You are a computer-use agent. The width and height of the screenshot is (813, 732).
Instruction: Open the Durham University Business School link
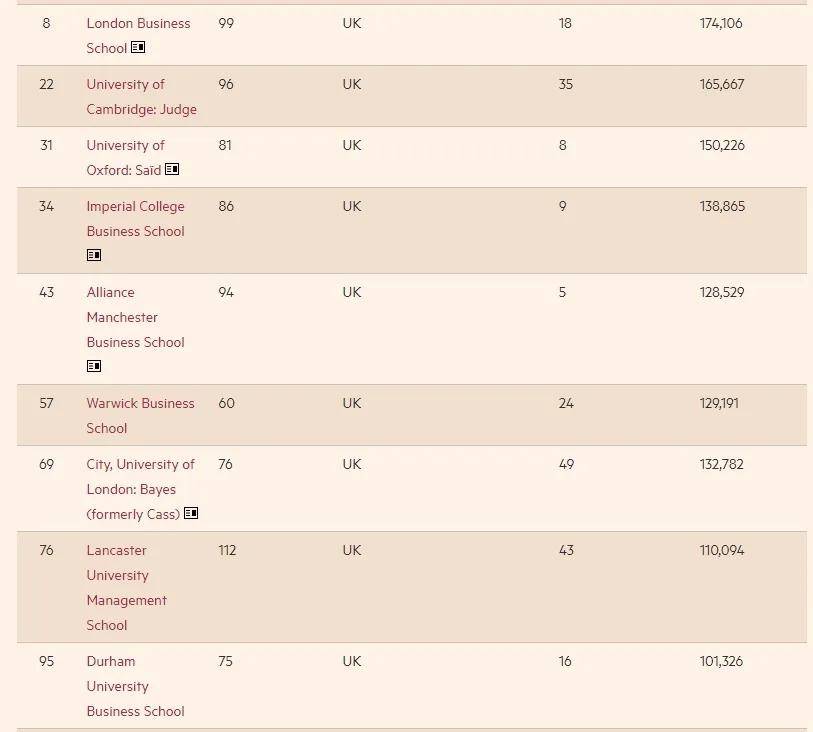(135, 686)
